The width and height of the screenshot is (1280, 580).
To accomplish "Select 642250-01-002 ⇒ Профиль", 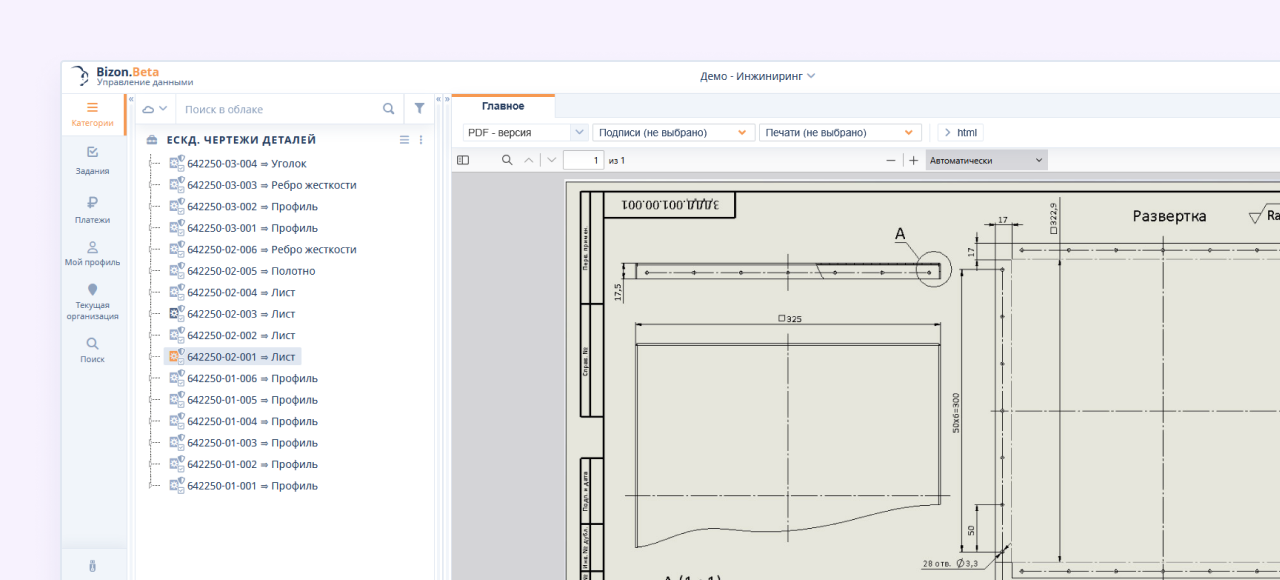I will 252,464.
